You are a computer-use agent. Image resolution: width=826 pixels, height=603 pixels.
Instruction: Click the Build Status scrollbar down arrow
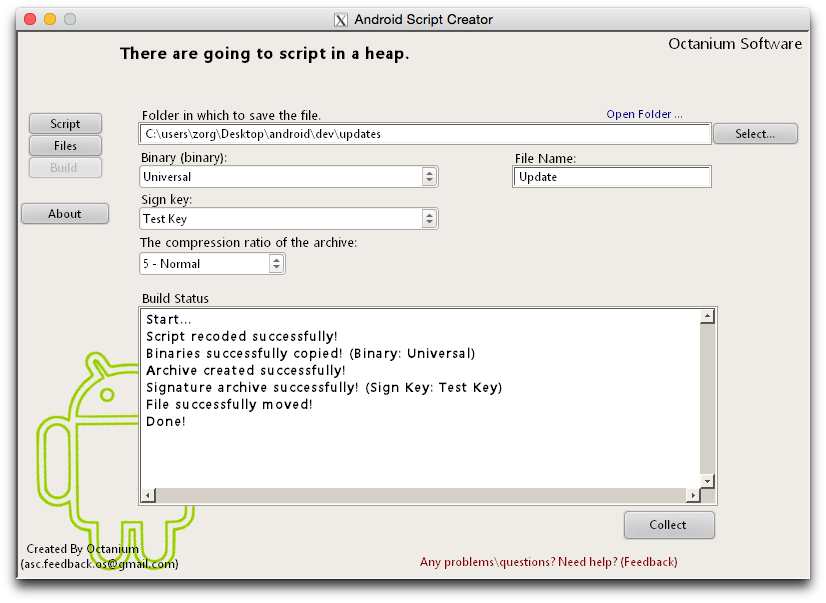(x=707, y=481)
